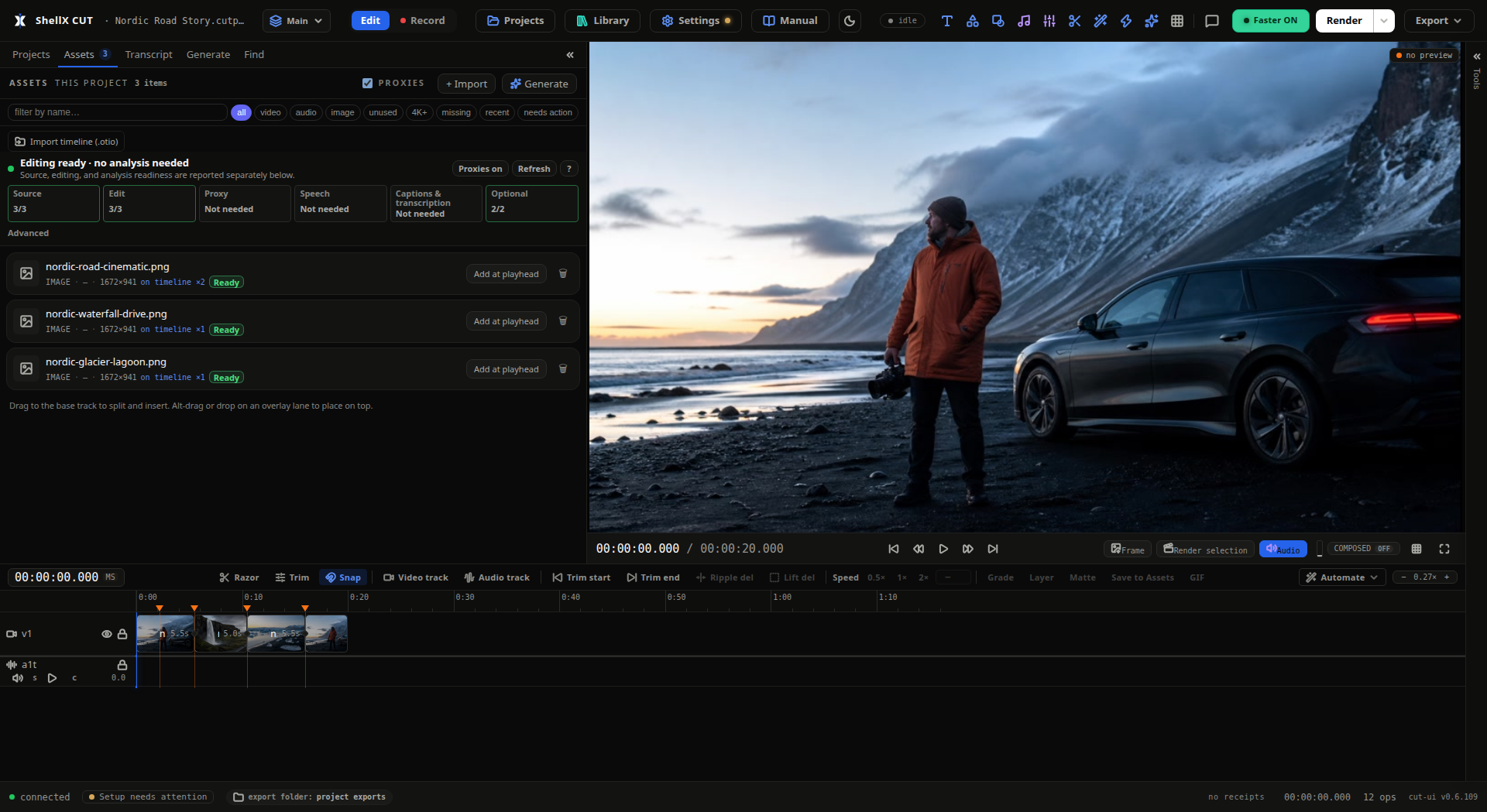Lock the a1t audio track
Image resolution: width=1487 pixels, height=812 pixels.
pyautogui.click(x=122, y=665)
